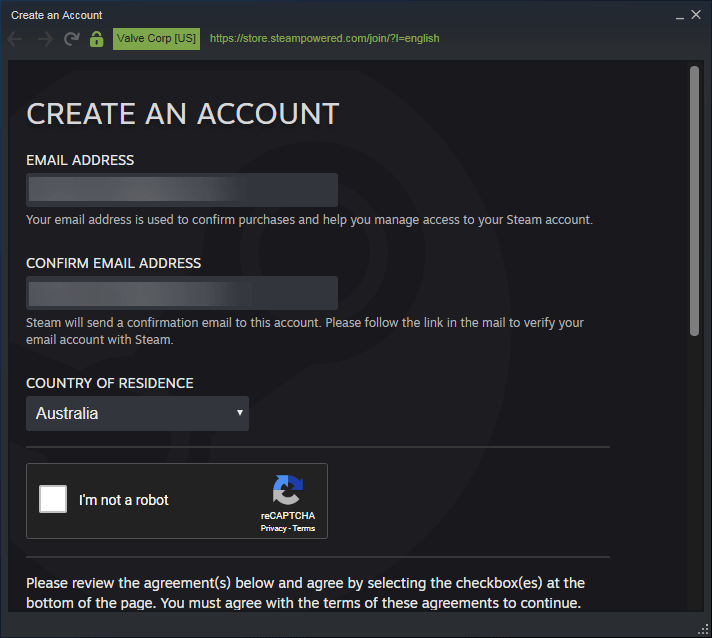712x638 pixels.
Task: Click the CREATE AN ACCOUNT heading
Action: pyautogui.click(x=183, y=114)
